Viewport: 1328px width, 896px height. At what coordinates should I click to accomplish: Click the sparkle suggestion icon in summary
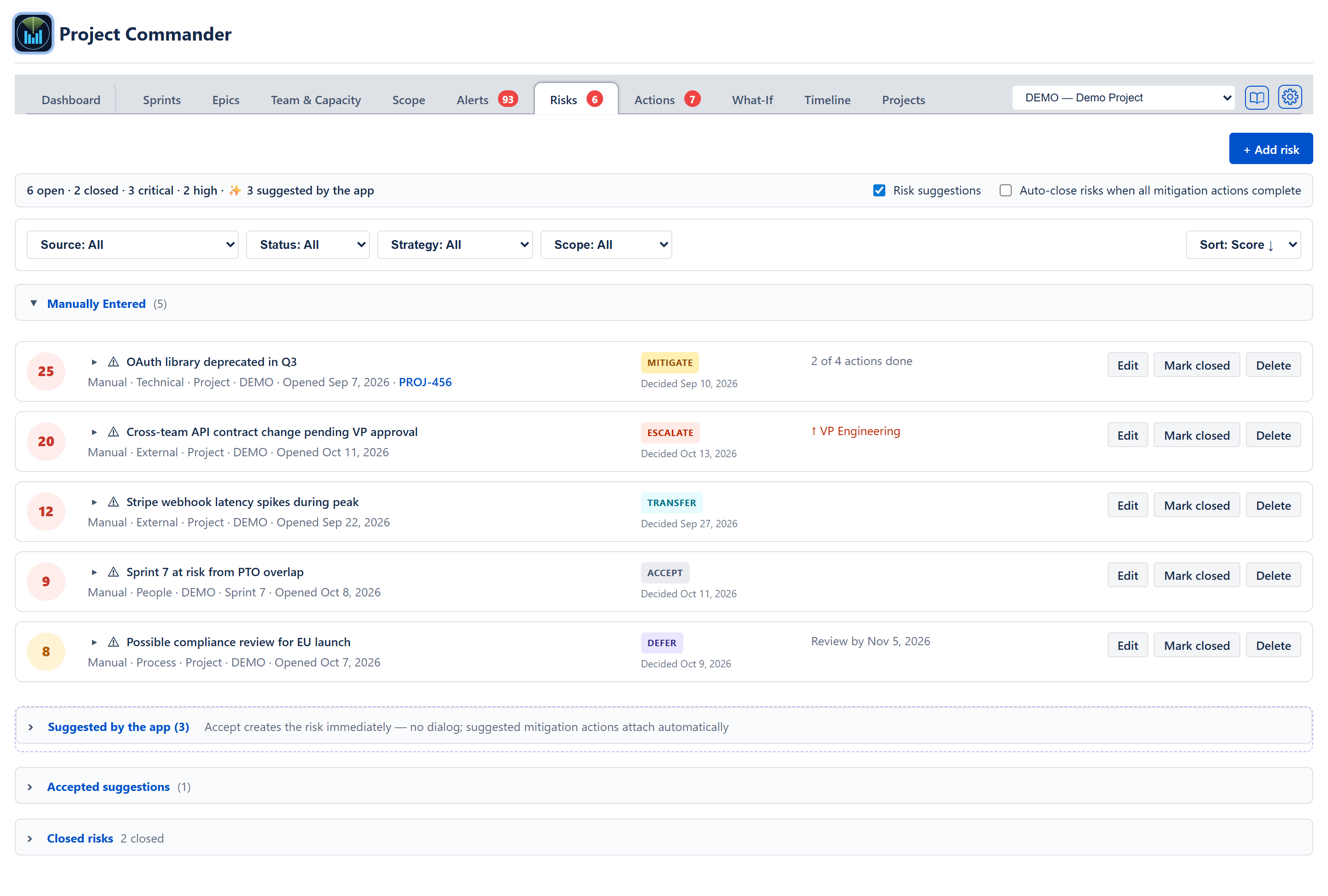[x=234, y=191]
